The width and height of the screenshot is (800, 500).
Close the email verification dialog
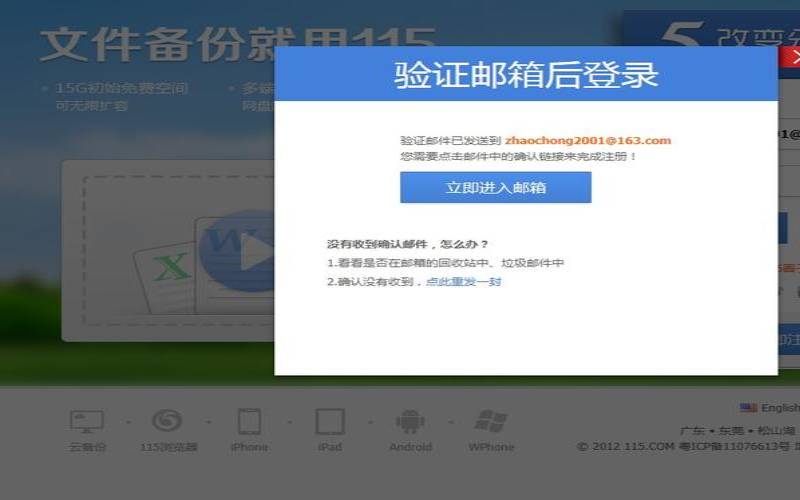click(792, 57)
